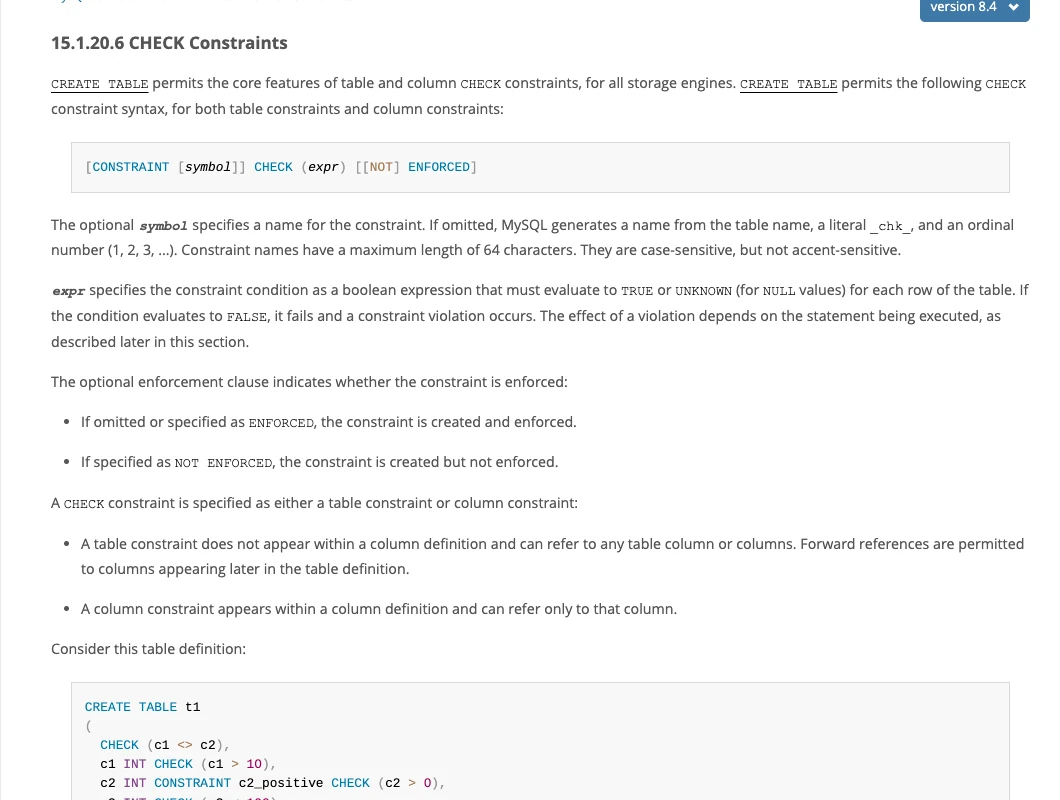The height and width of the screenshot is (800, 1060).
Task: Click "ENFORCED" keyword in the syntax box
Action: (x=439, y=167)
